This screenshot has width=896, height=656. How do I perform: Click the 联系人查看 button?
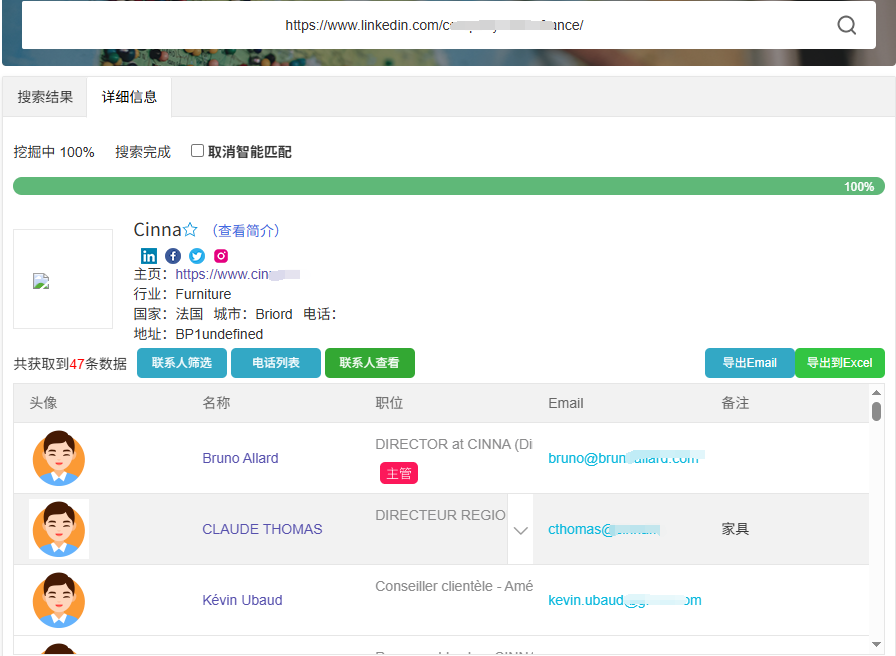coord(370,363)
